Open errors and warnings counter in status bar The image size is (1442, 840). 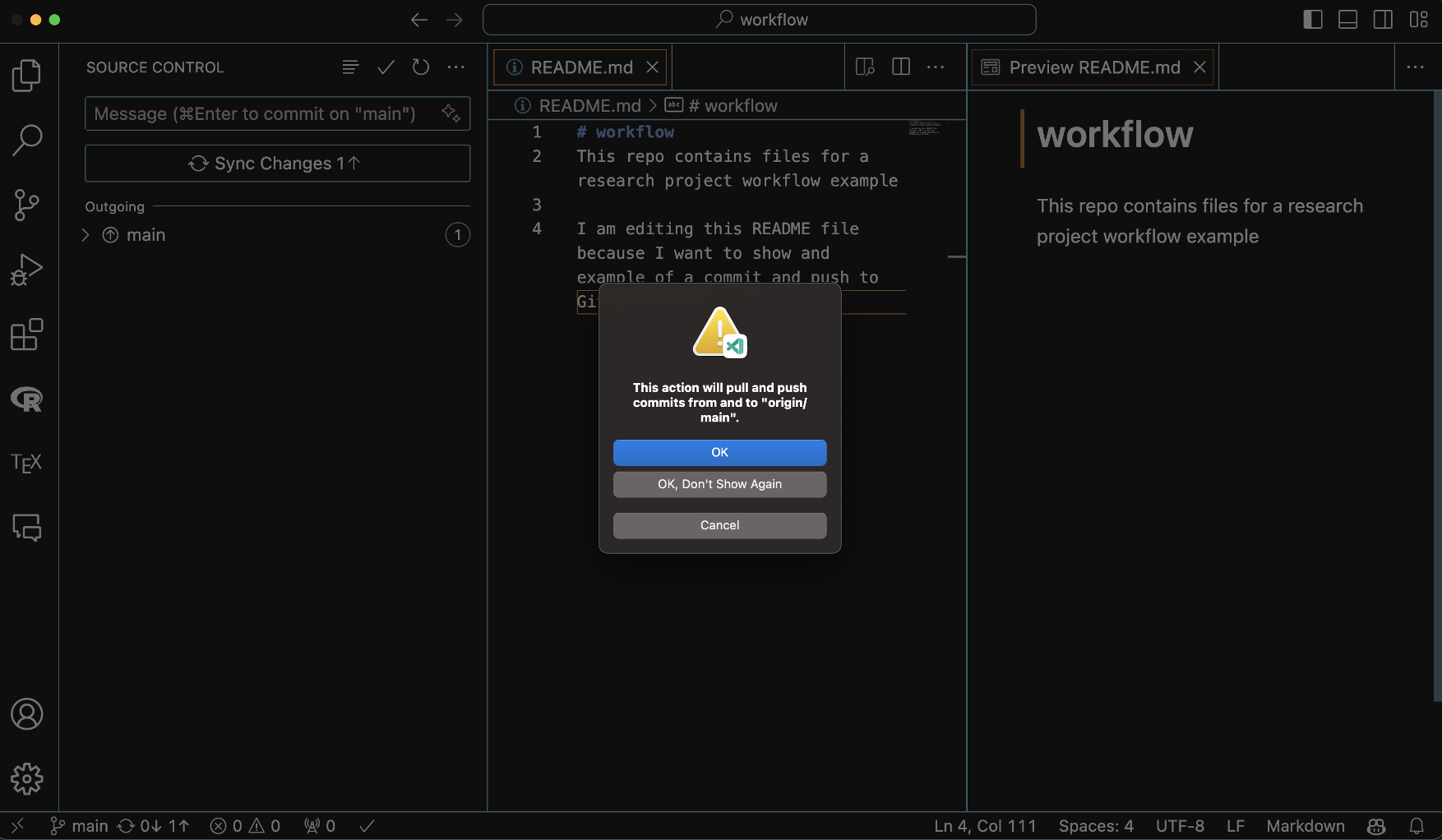[x=245, y=826]
